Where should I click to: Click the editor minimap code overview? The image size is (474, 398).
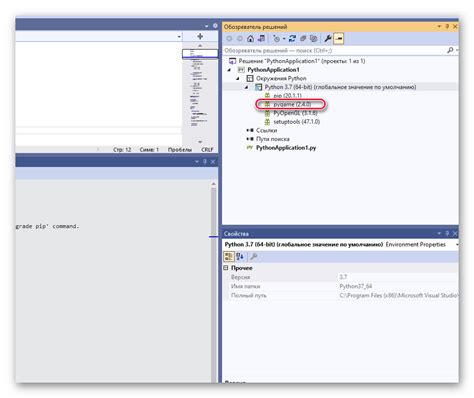(x=200, y=88)
